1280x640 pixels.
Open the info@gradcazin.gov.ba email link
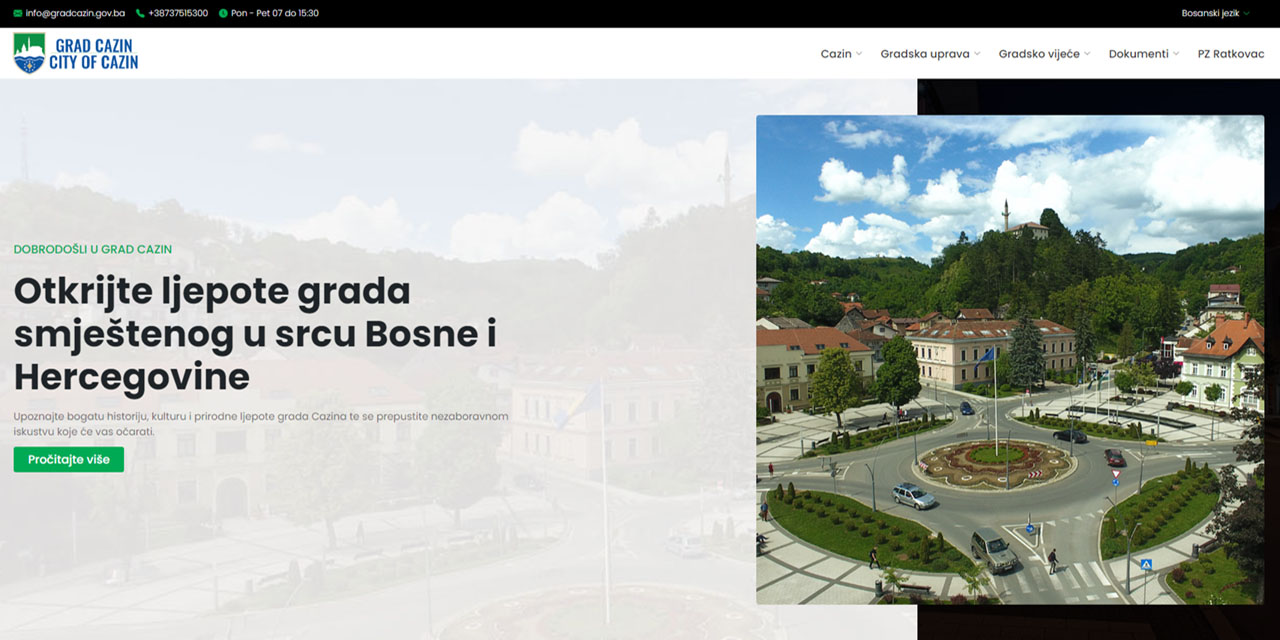(75, 13)
